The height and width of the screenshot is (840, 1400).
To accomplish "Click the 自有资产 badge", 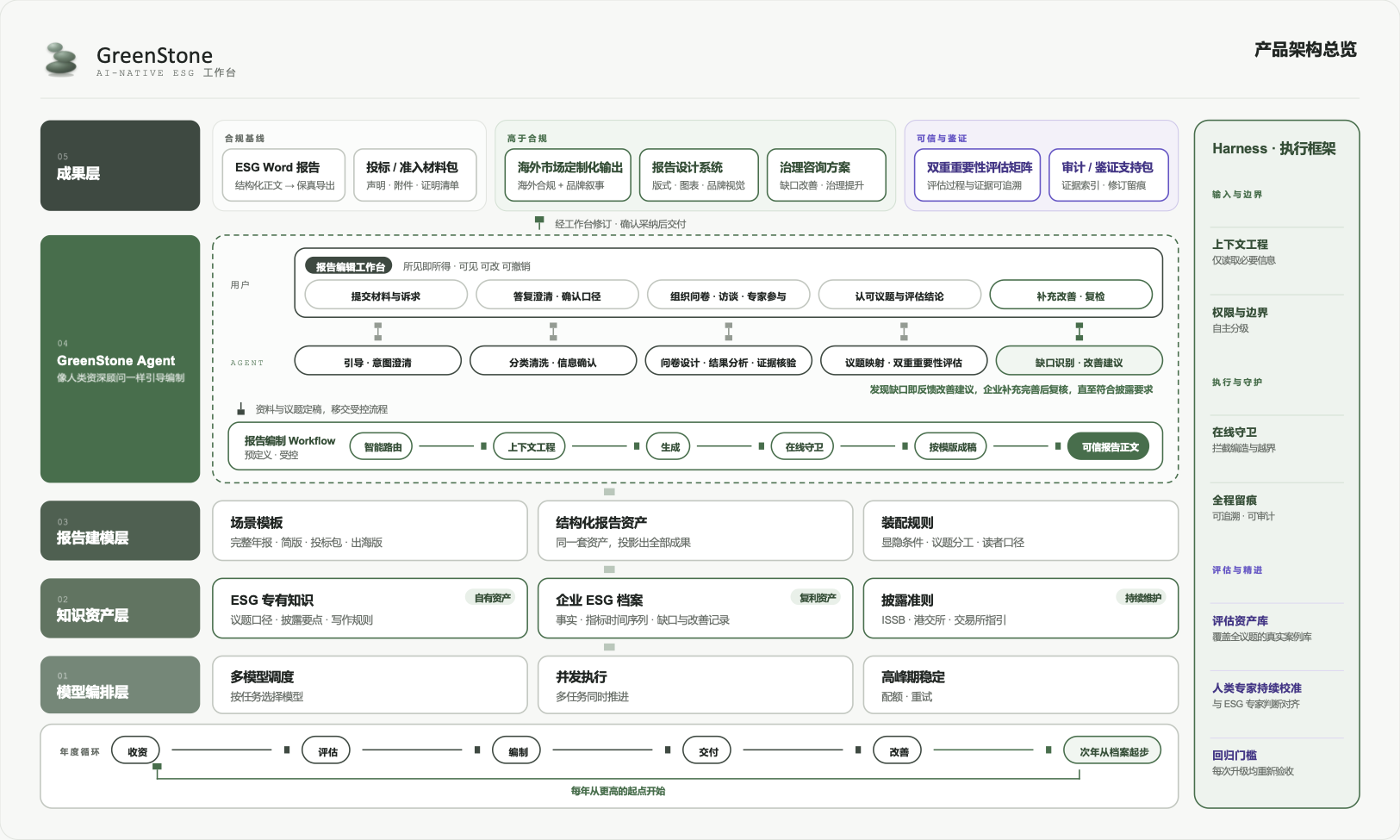I will (x=492, y=597).
